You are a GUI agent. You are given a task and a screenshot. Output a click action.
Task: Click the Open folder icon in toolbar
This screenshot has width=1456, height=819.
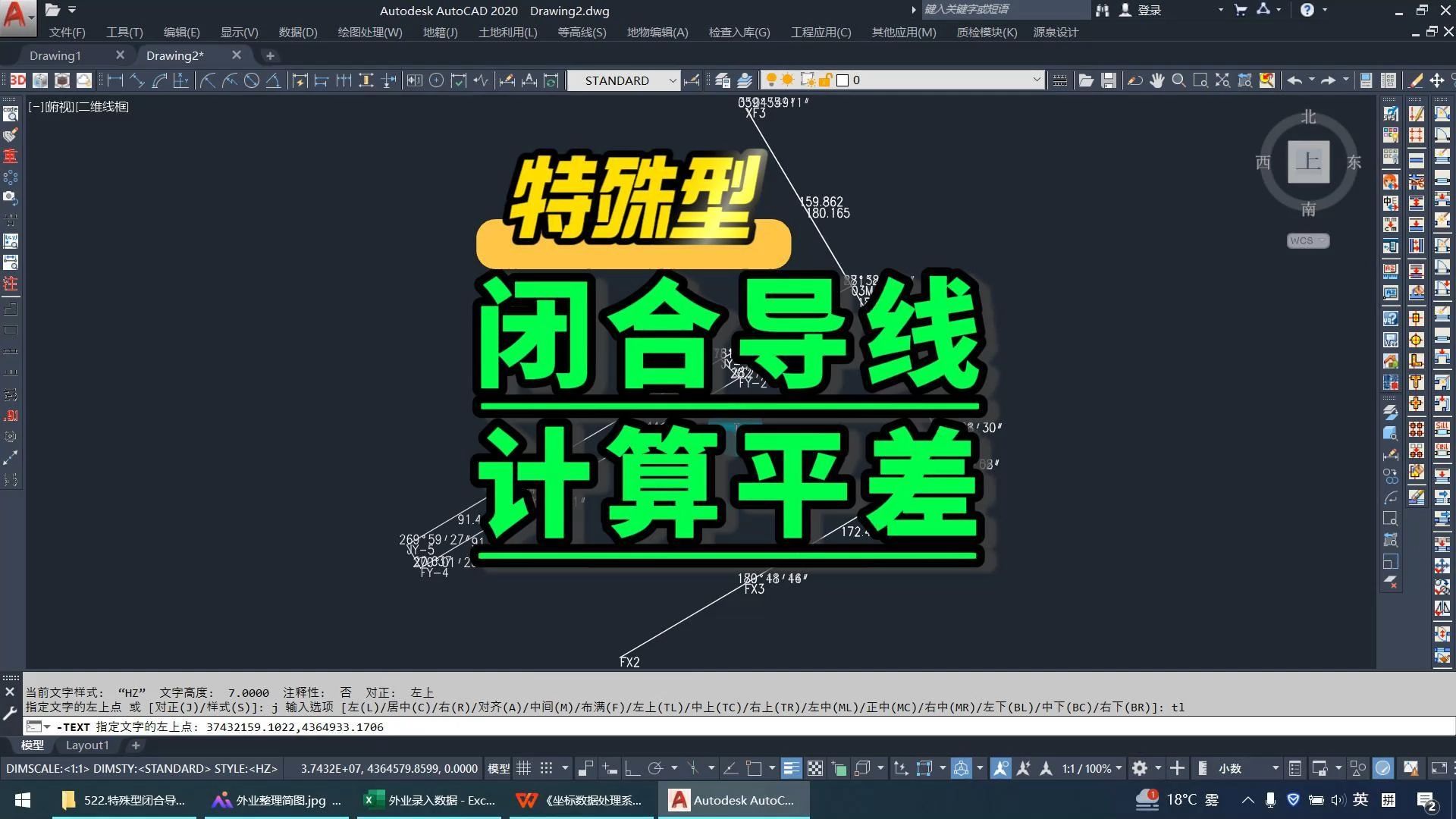(x=1086, y=80)
